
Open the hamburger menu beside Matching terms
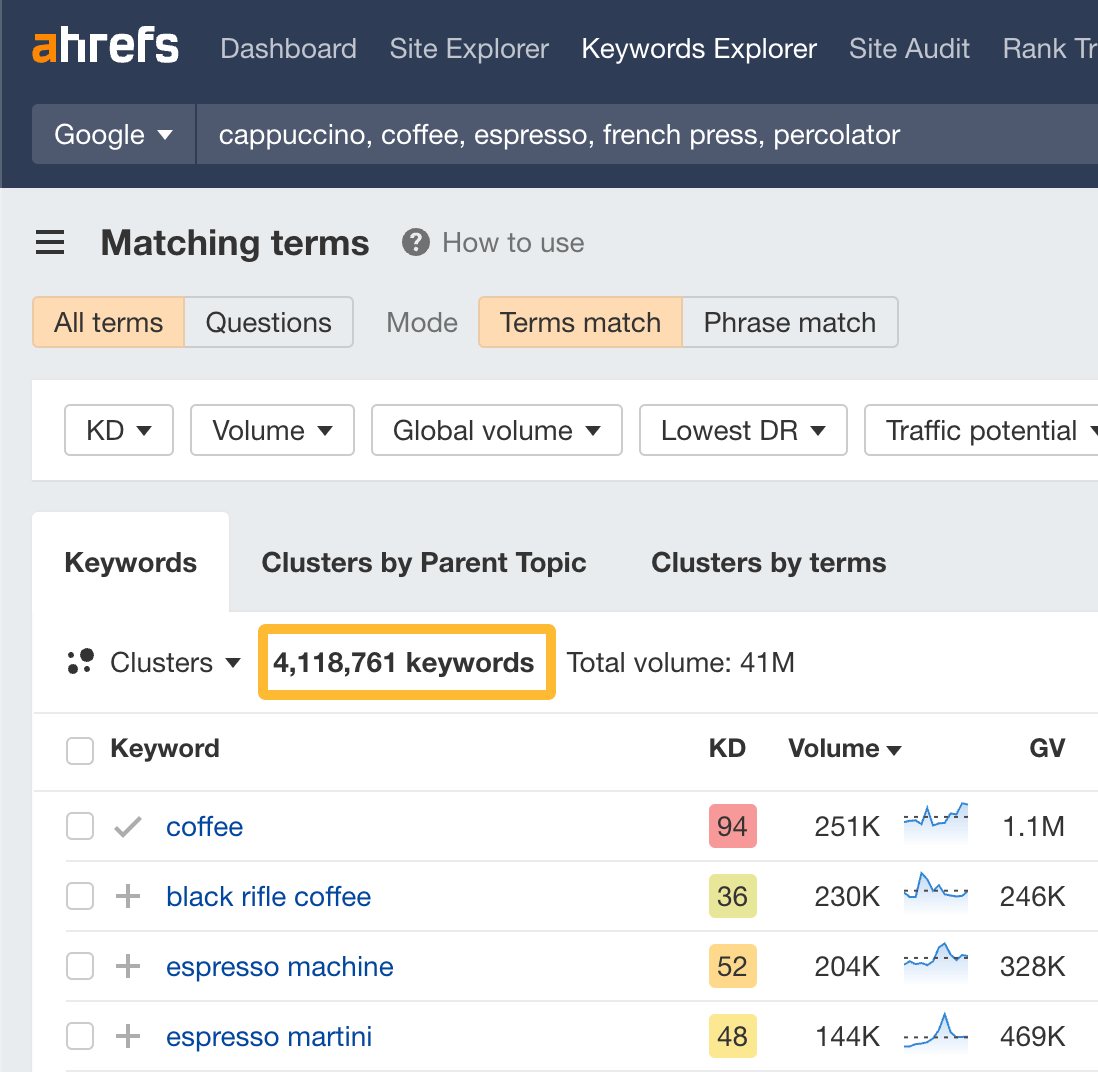click(x=50, y=242)
